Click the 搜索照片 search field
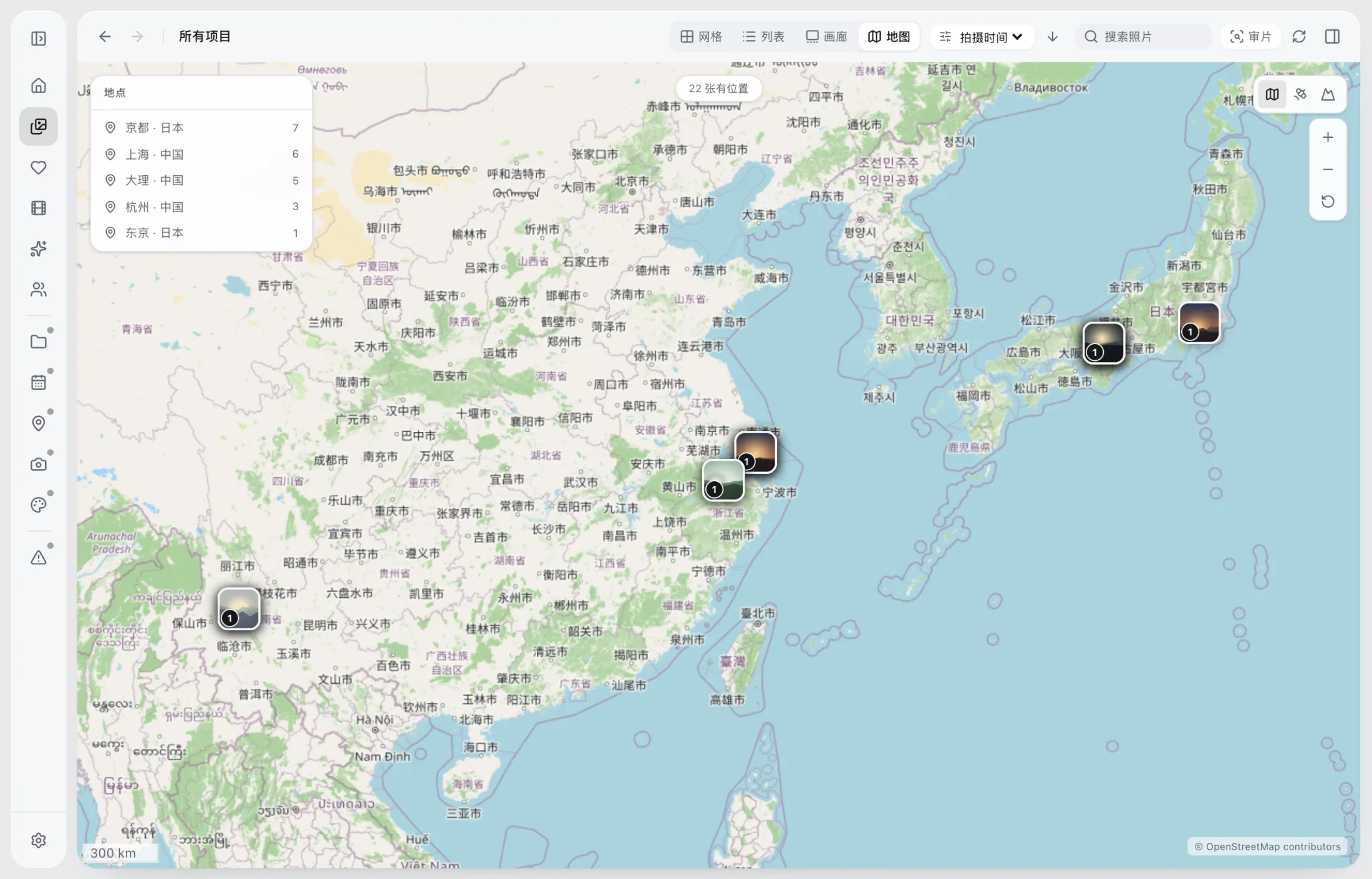The height and width of the screenshot is (879, 1372). pos(1144,37)
